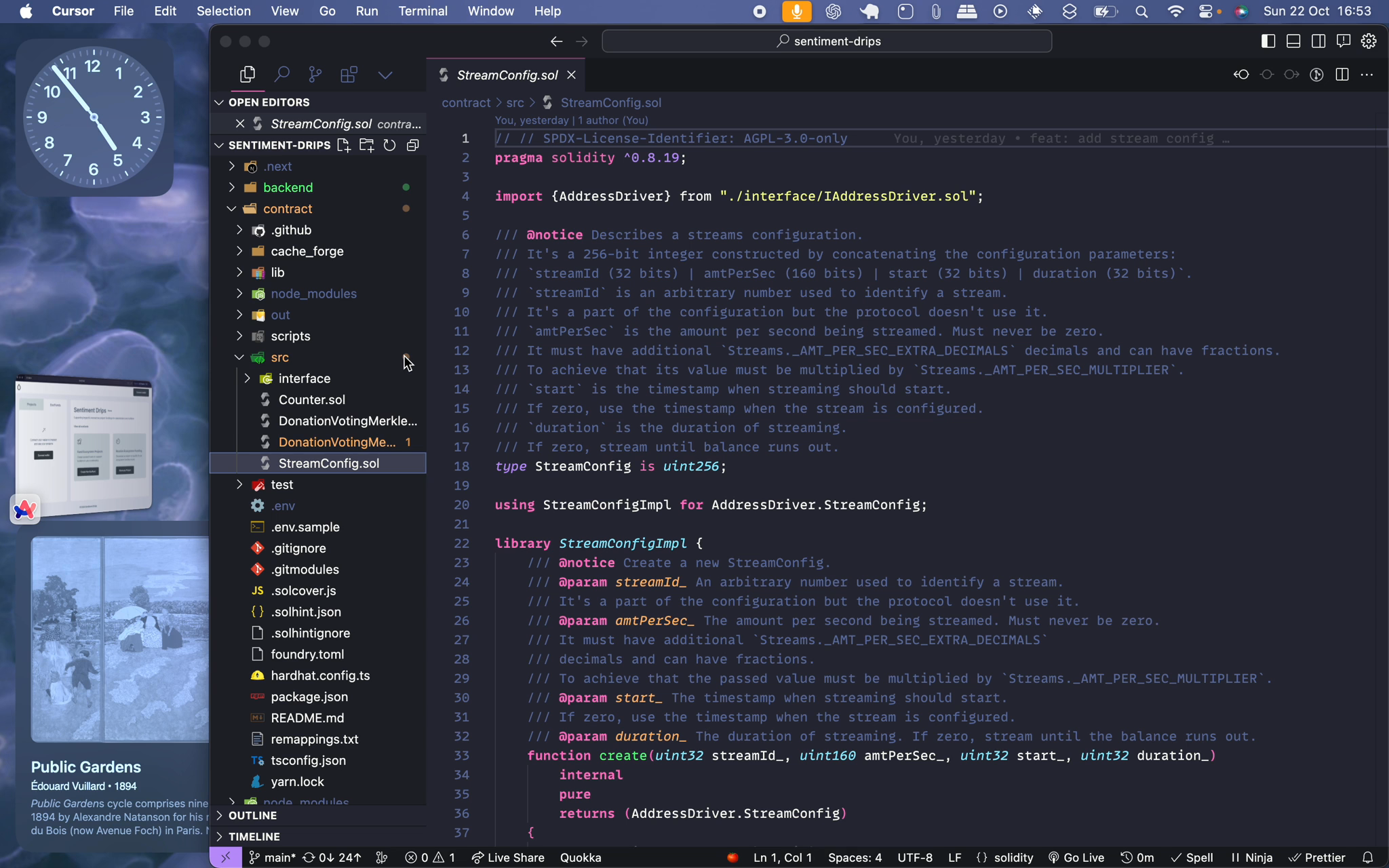Open README.md file
This screenshot has height=868, width=1389.
click(x=307, y=717)
